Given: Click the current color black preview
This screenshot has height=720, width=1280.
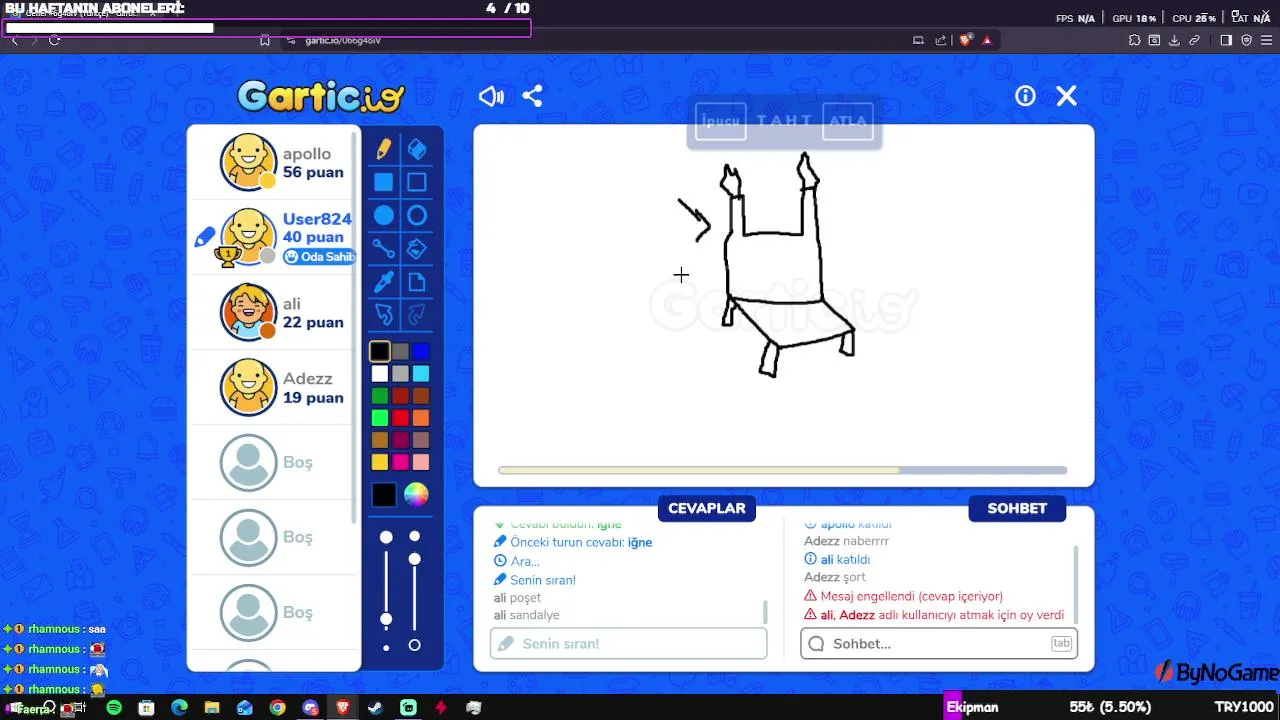Looking at the screenshot, I should [384, 494].
